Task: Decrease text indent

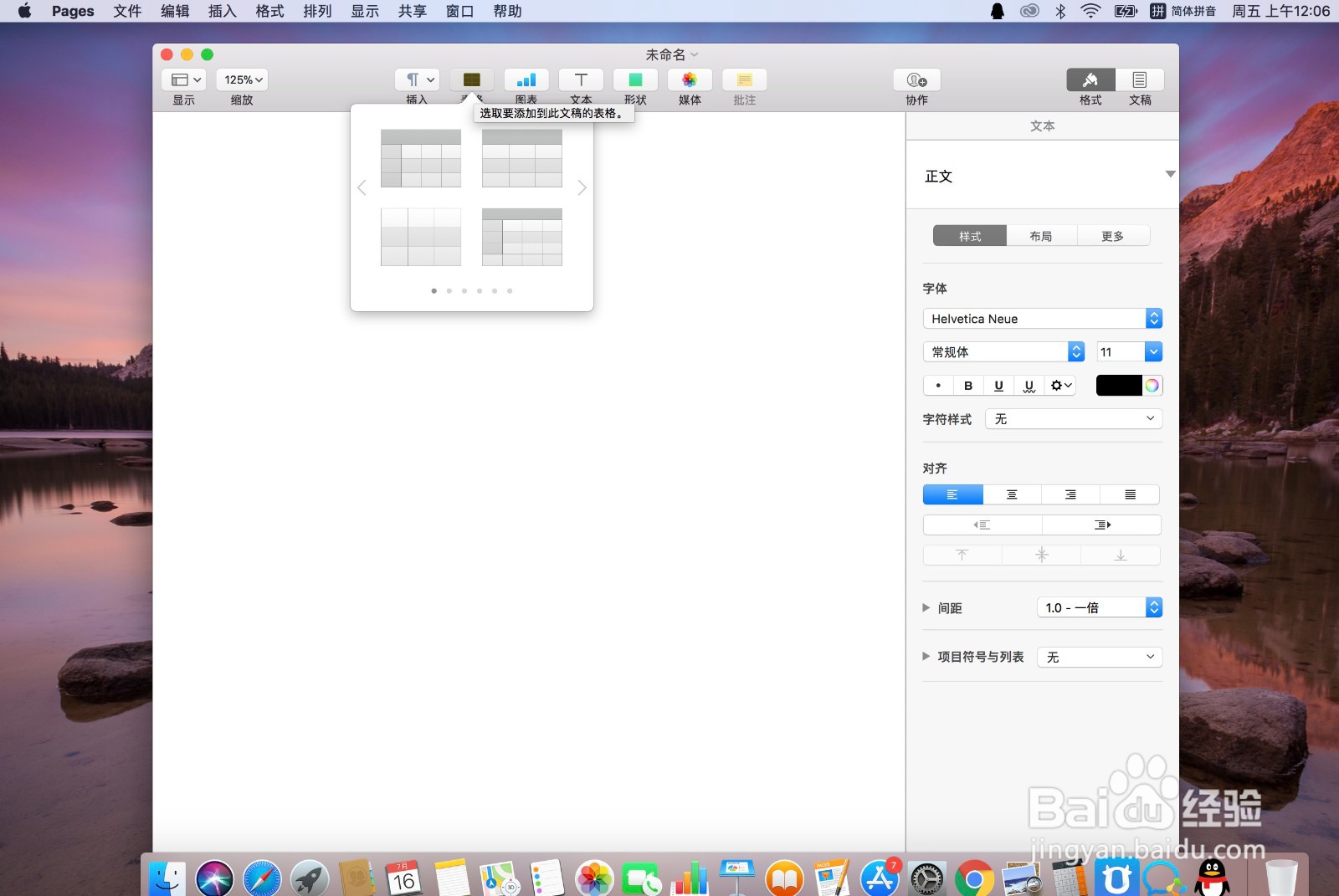Action: pyautogui.click(x=982, y=525)
